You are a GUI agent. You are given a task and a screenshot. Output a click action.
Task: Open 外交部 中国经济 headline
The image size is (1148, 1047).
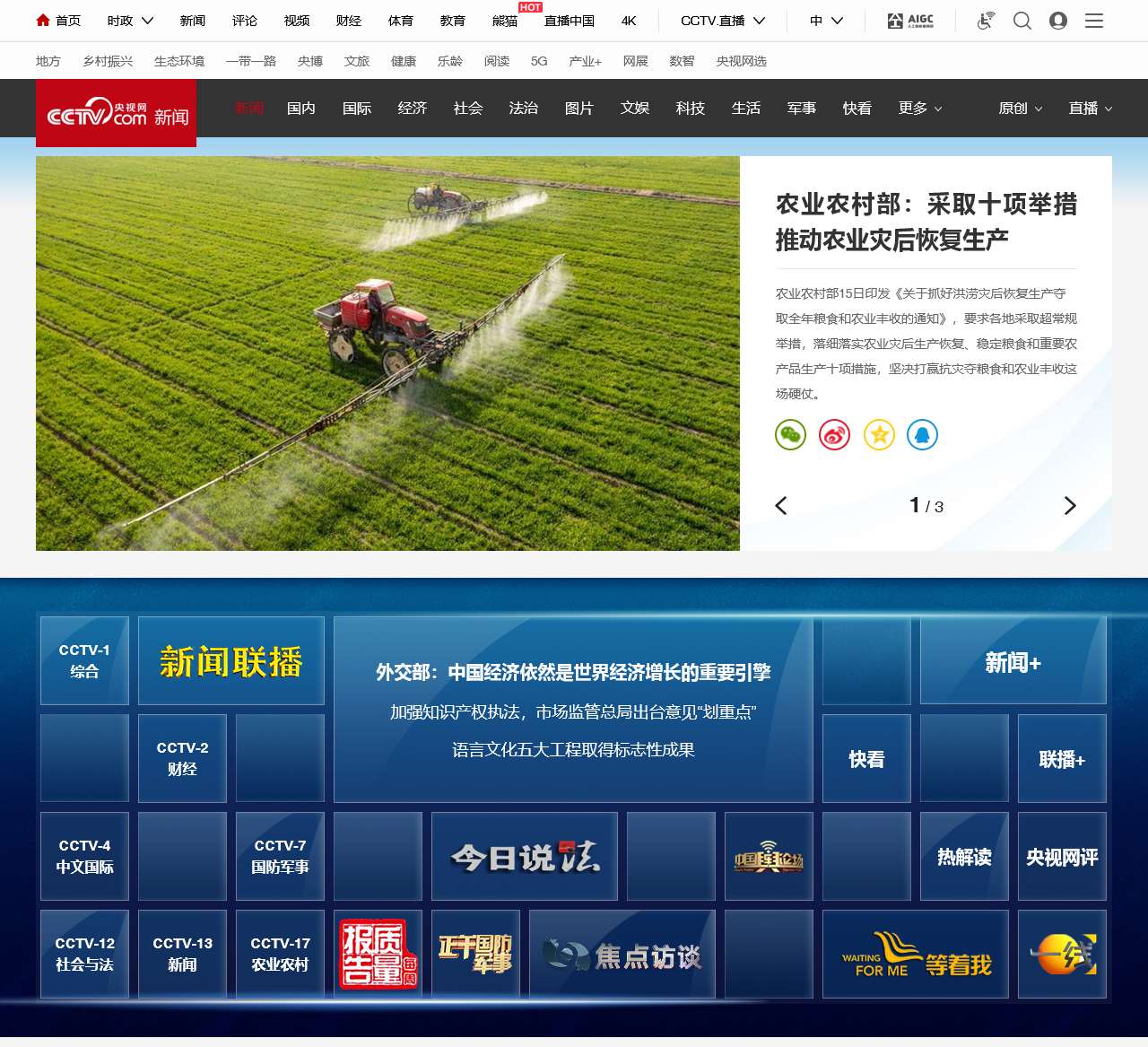573,672
